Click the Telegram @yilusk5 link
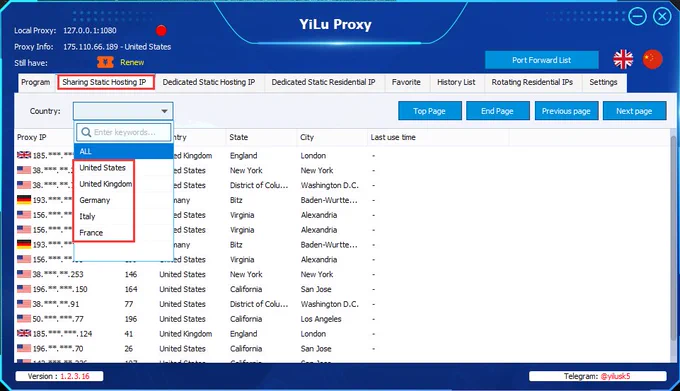 click(615, 376)
